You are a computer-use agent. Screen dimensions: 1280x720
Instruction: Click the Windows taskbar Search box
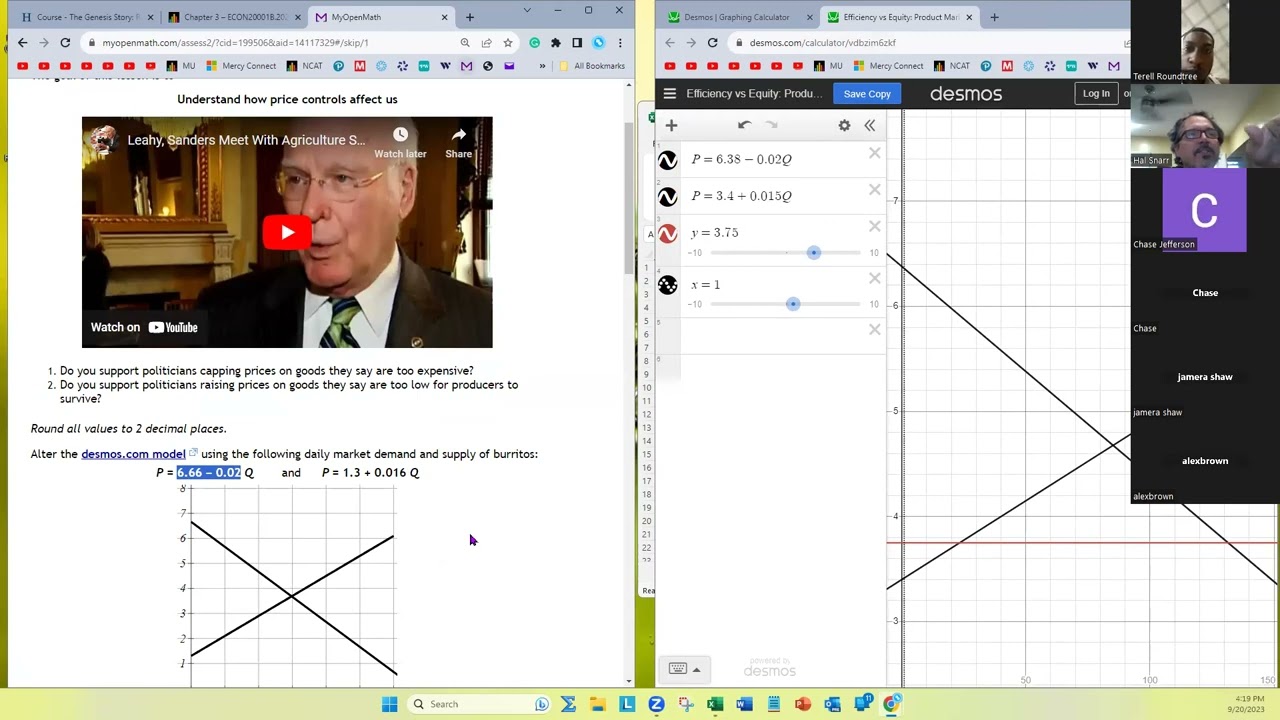click(481, 704)
